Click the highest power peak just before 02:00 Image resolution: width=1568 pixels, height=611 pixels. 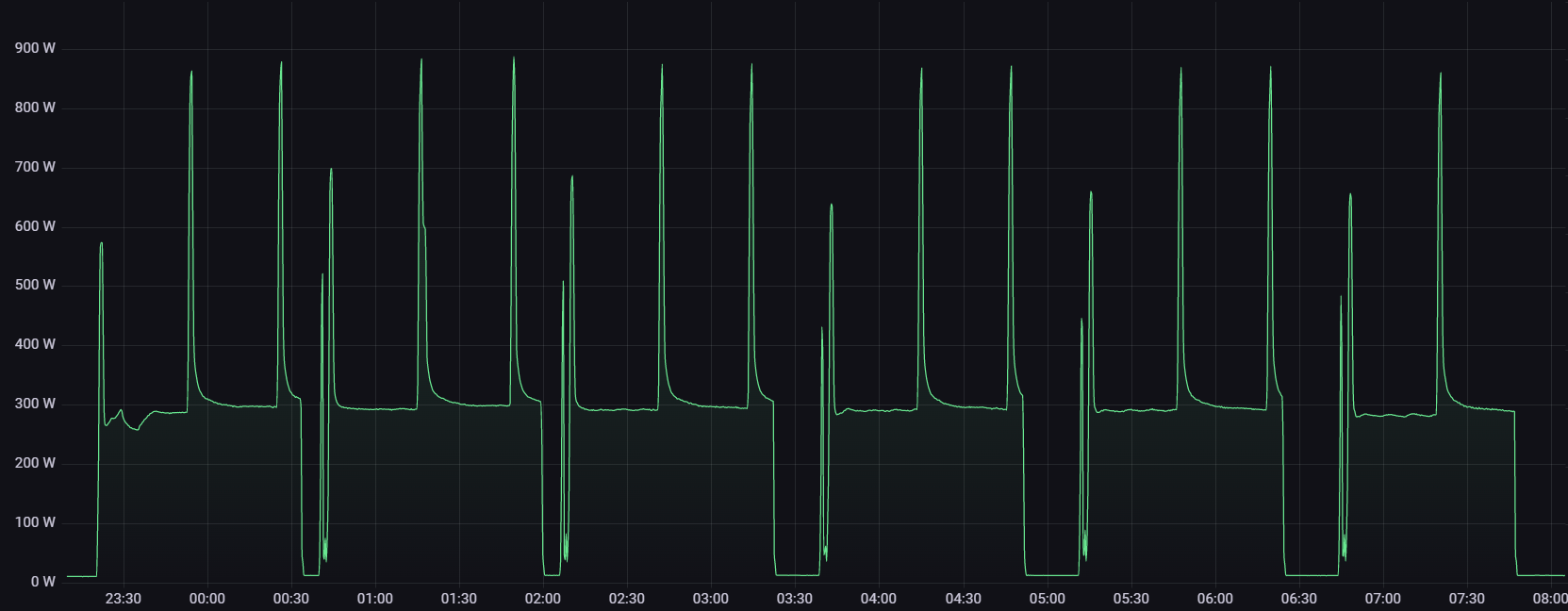click(514, 58)
